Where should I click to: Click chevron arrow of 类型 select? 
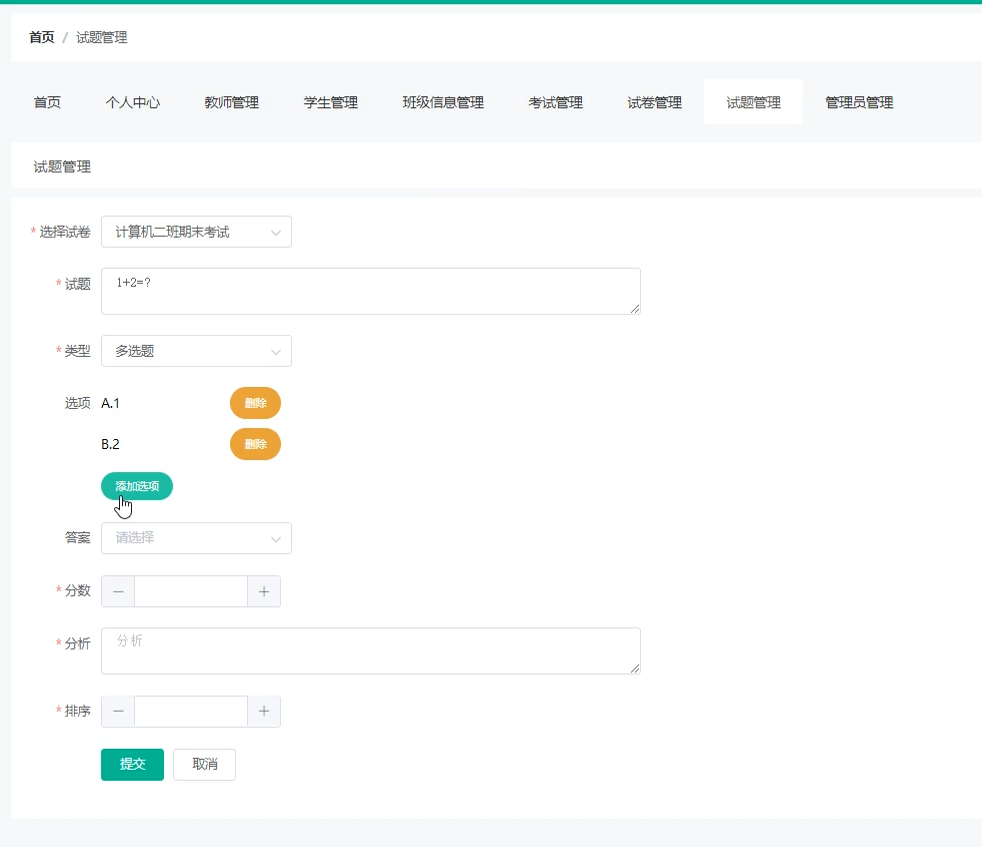276,351
